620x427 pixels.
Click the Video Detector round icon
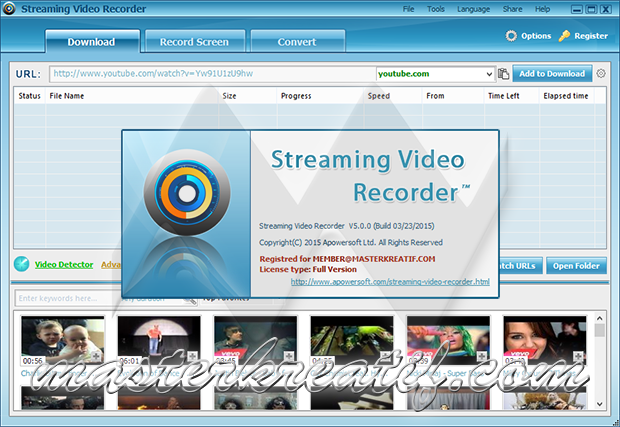point(21,264)
